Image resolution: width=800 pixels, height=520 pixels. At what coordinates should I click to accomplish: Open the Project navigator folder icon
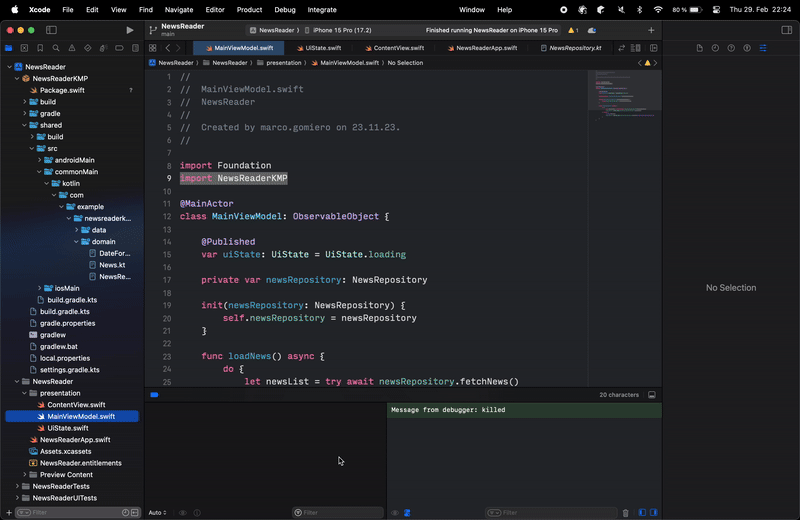coord(9,48)
